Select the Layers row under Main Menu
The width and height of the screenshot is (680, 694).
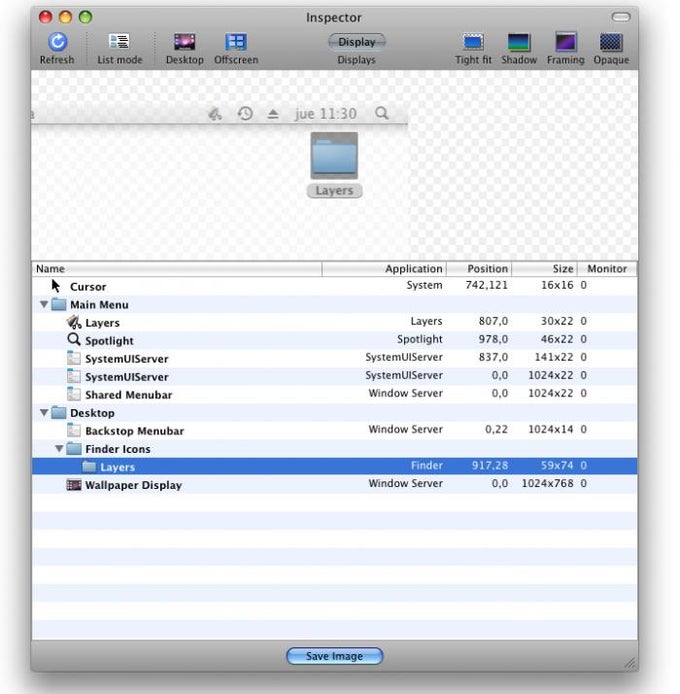point(334,322)
